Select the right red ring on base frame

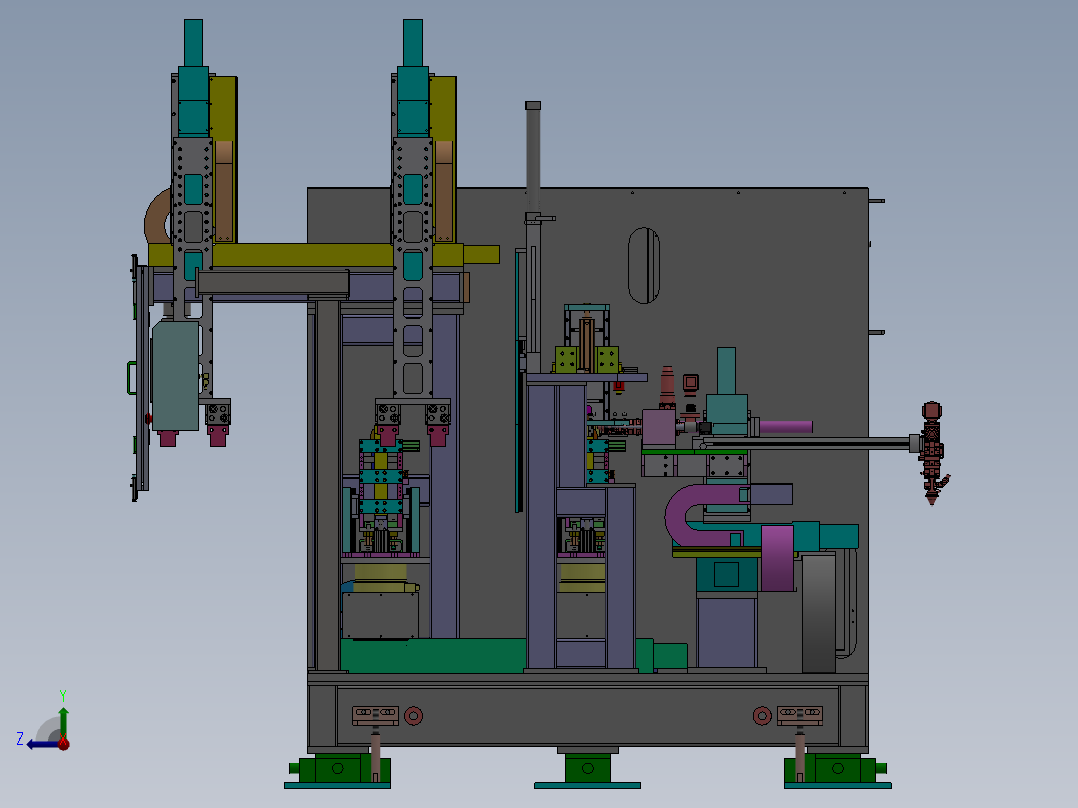pyautogui.click(x=762, y=716)
